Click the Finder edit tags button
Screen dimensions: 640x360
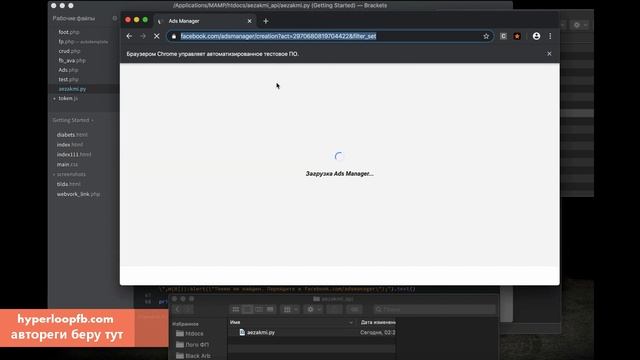pyautogui.click(x=354, y=309)
